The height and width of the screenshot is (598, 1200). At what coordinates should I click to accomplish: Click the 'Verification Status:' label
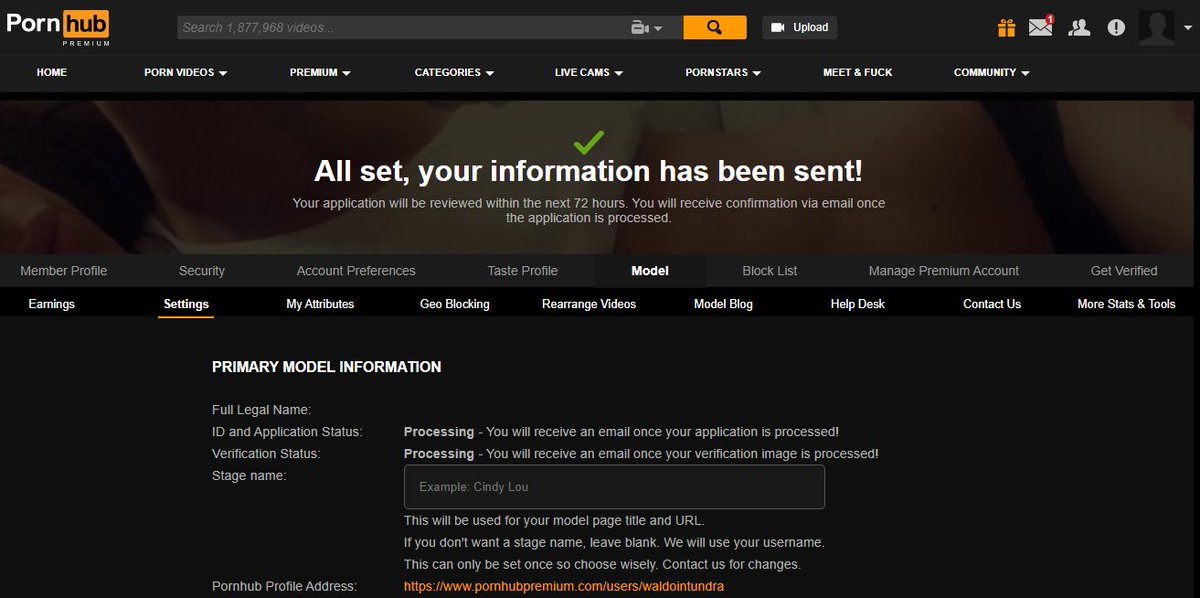click(266, 454)
